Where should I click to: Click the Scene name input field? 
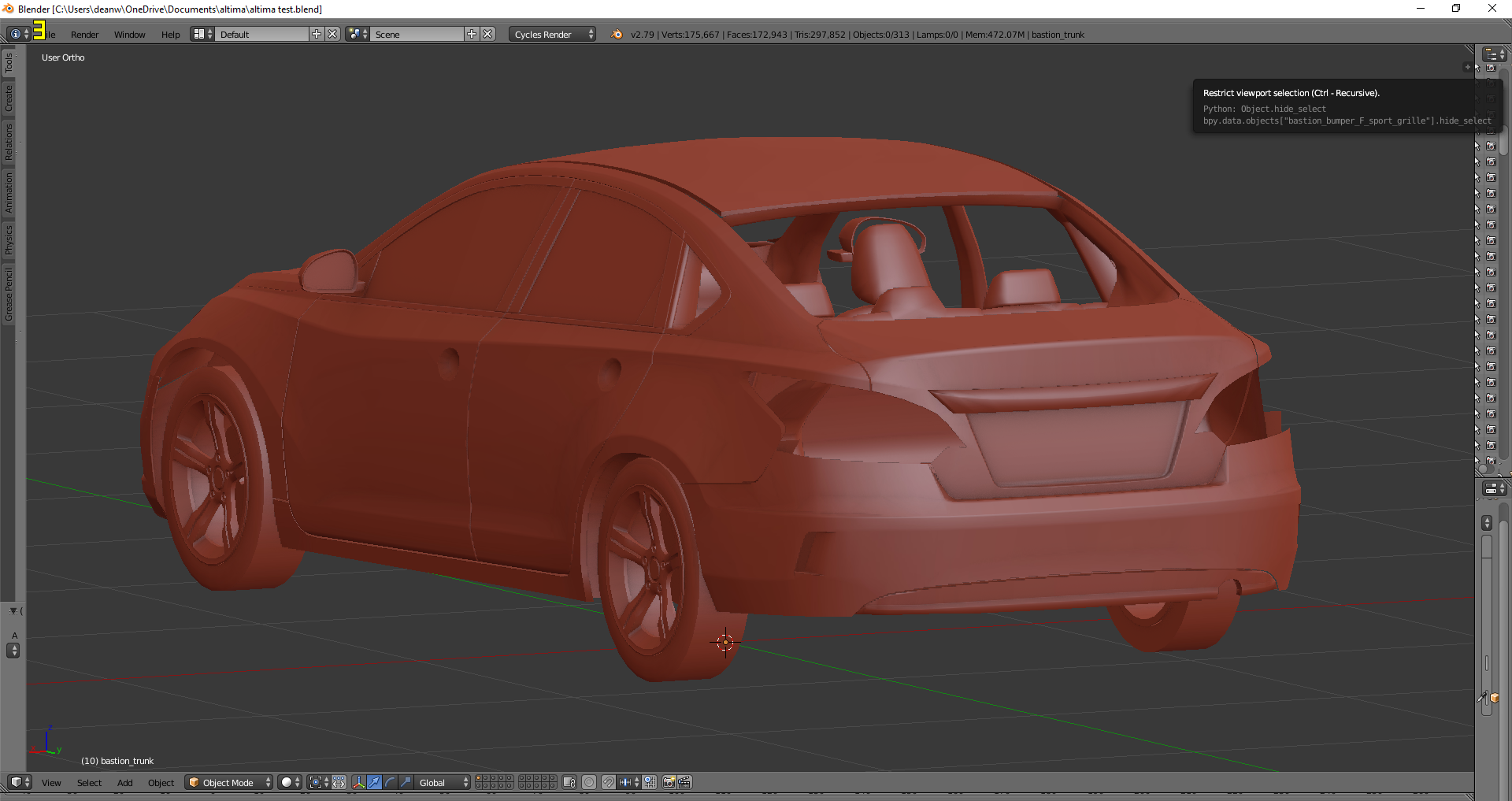(417, 35)
